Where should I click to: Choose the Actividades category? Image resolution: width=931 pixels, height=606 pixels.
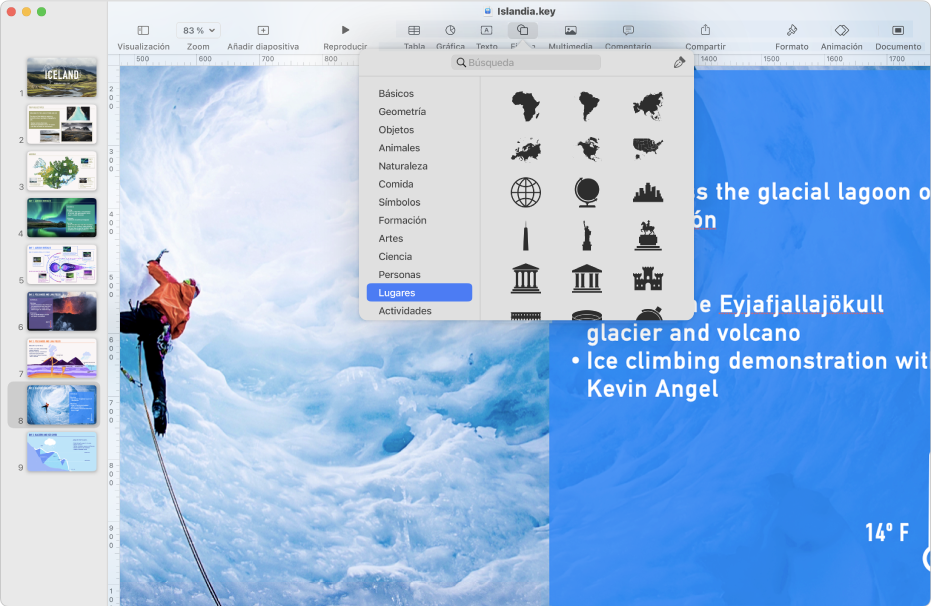point(405,311)
